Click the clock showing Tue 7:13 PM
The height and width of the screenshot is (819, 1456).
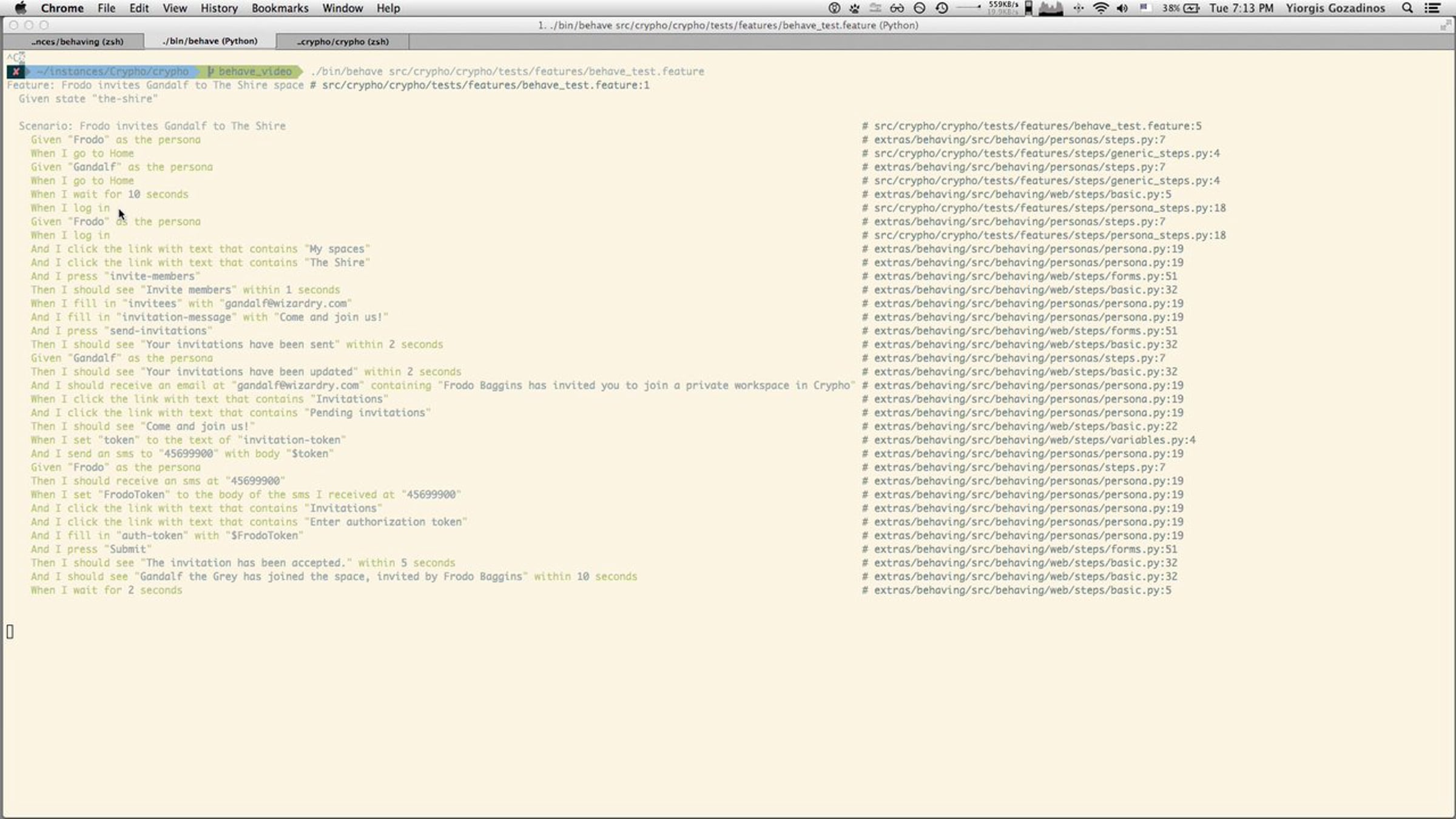pyautogui.click(x=1241, y=8)
